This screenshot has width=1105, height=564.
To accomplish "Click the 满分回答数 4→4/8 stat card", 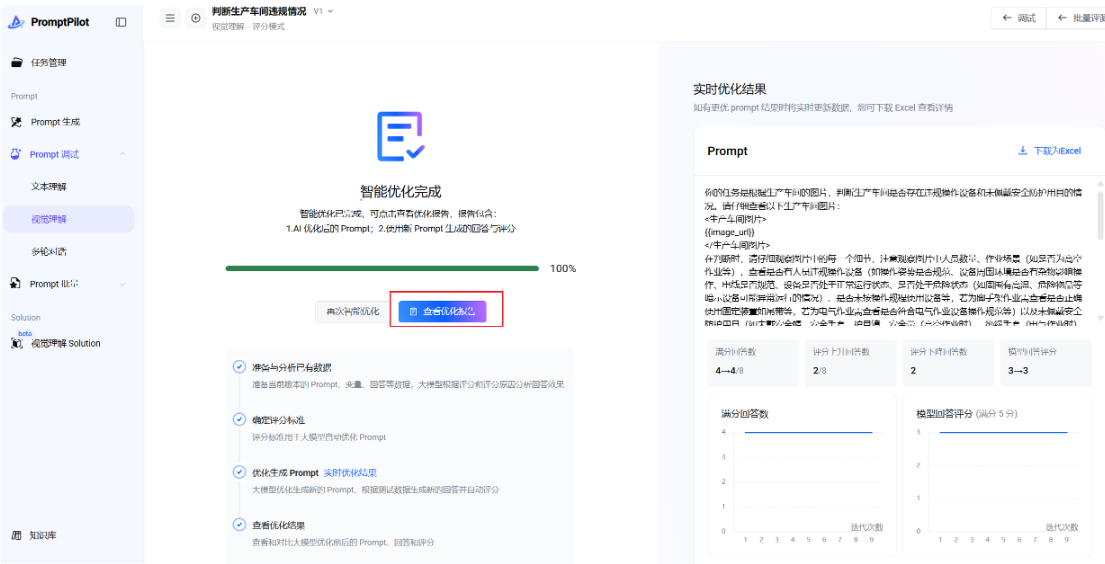I will point(753,362).
